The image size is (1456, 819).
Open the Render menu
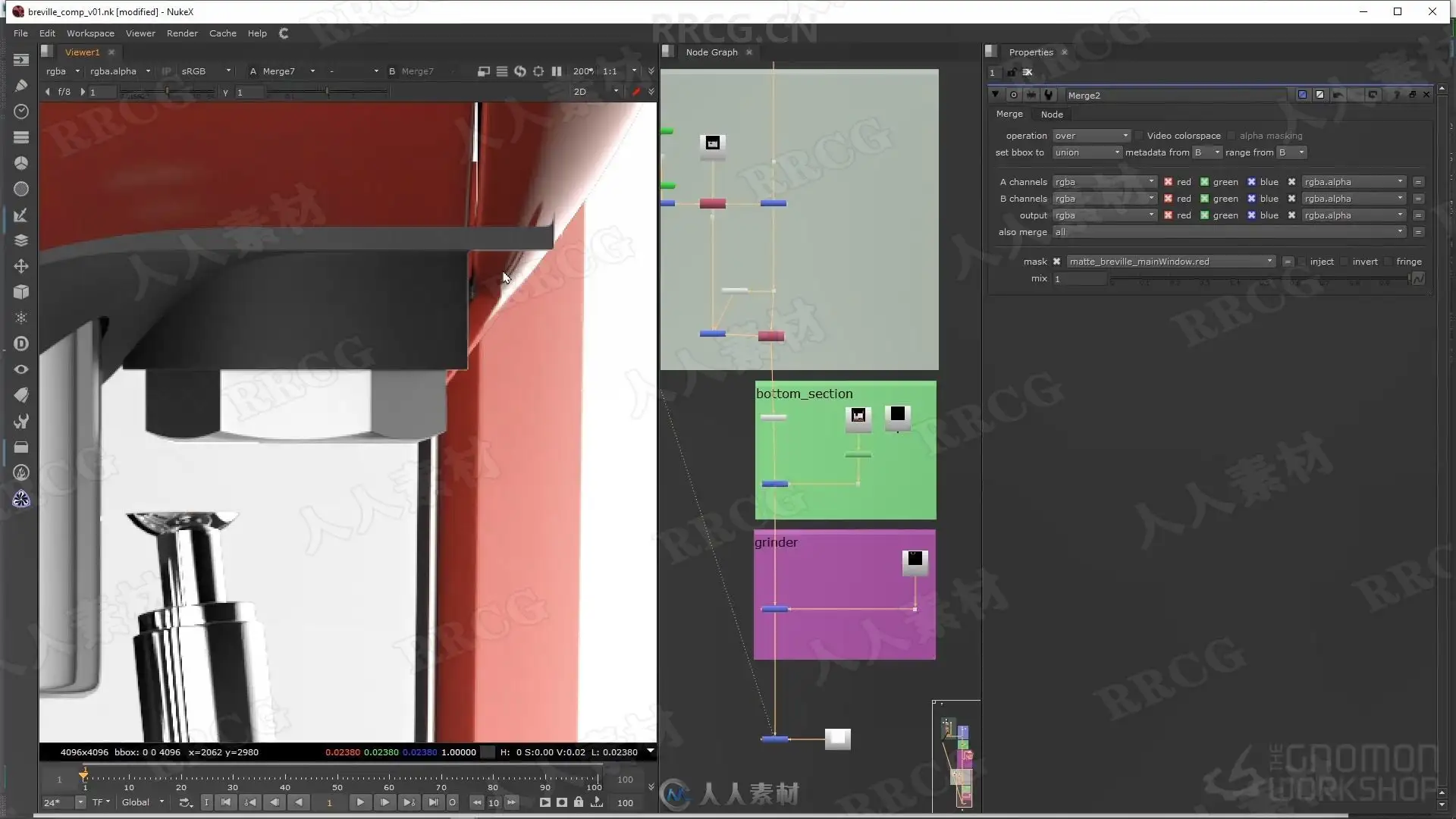point(182,33)
